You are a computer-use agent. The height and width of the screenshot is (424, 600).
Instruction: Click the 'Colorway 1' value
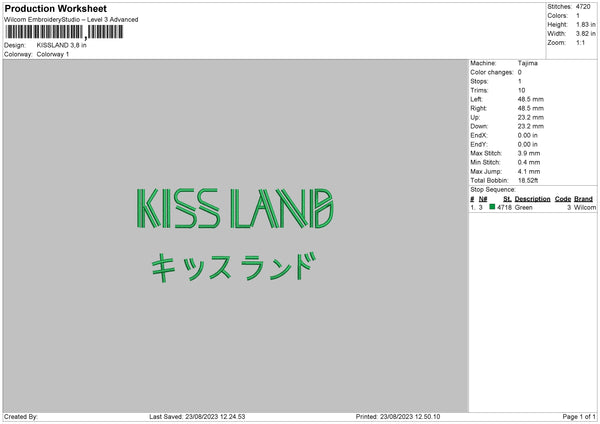[x=53, y=54]
